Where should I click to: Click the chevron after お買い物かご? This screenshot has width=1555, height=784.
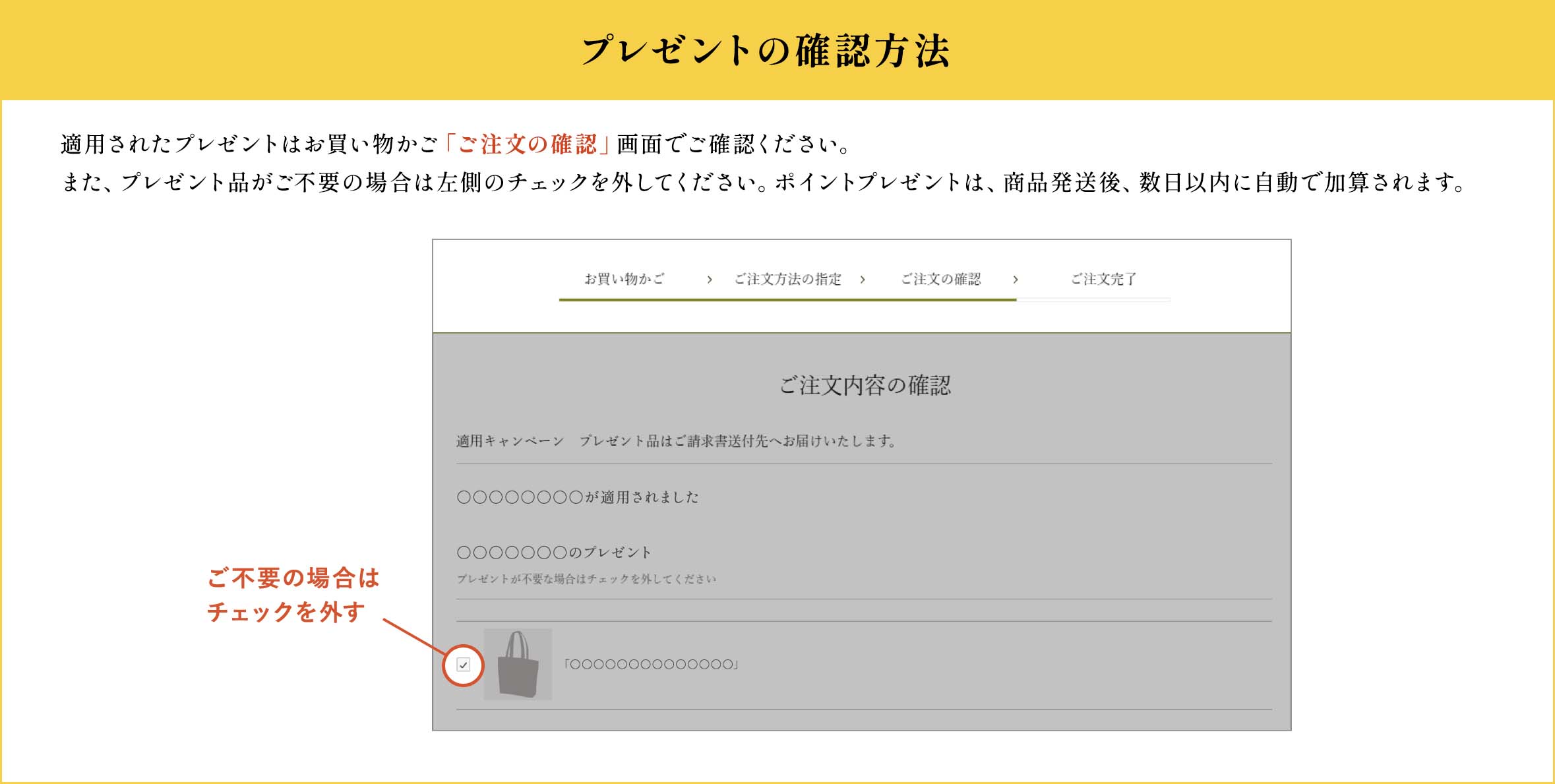(x=709, y=280)
